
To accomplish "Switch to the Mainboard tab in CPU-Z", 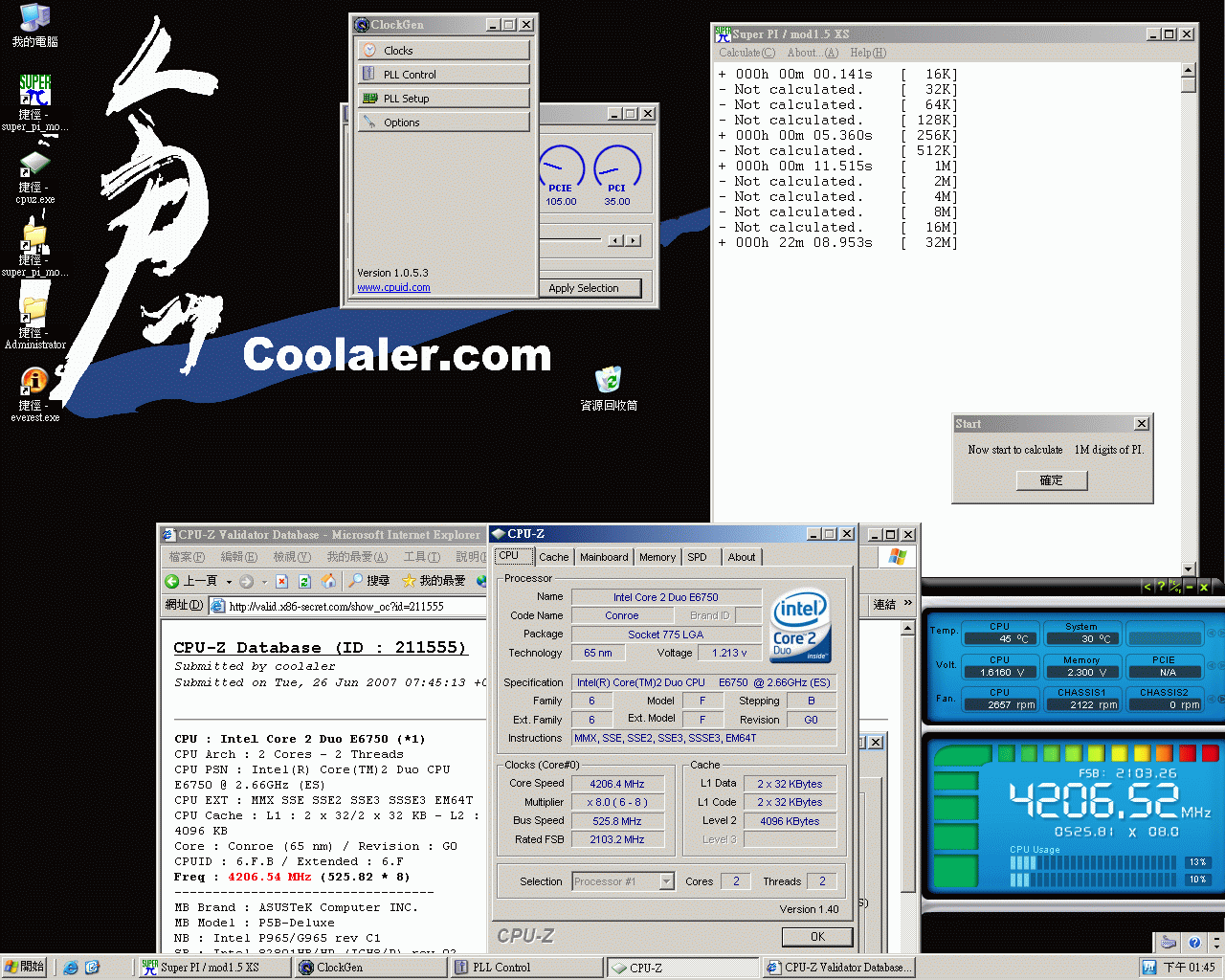I will (x=604, y=557).
